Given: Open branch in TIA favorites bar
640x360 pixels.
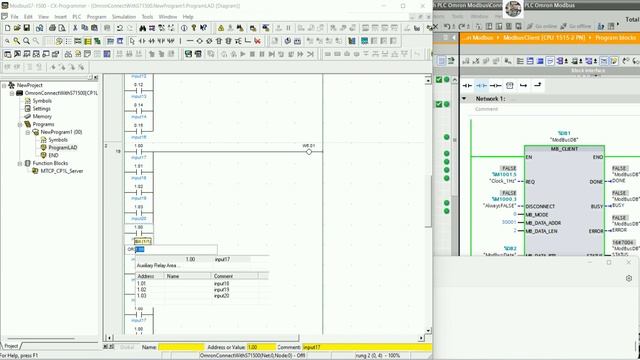Looking at the screenshot, I should click(x=524, y=85).
